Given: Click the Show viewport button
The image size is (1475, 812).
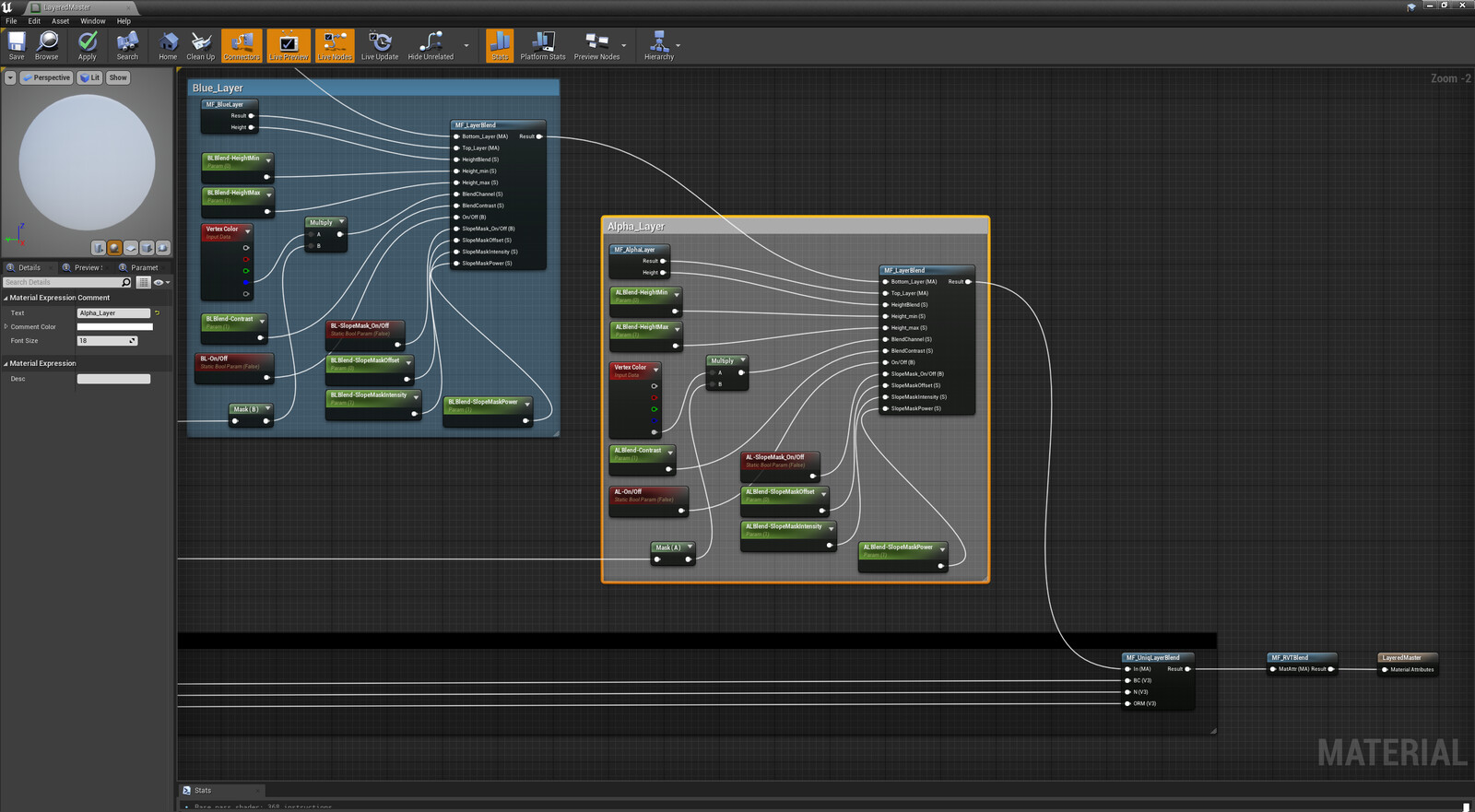Looking at the screenshot, I should click(x=118, y=77).
